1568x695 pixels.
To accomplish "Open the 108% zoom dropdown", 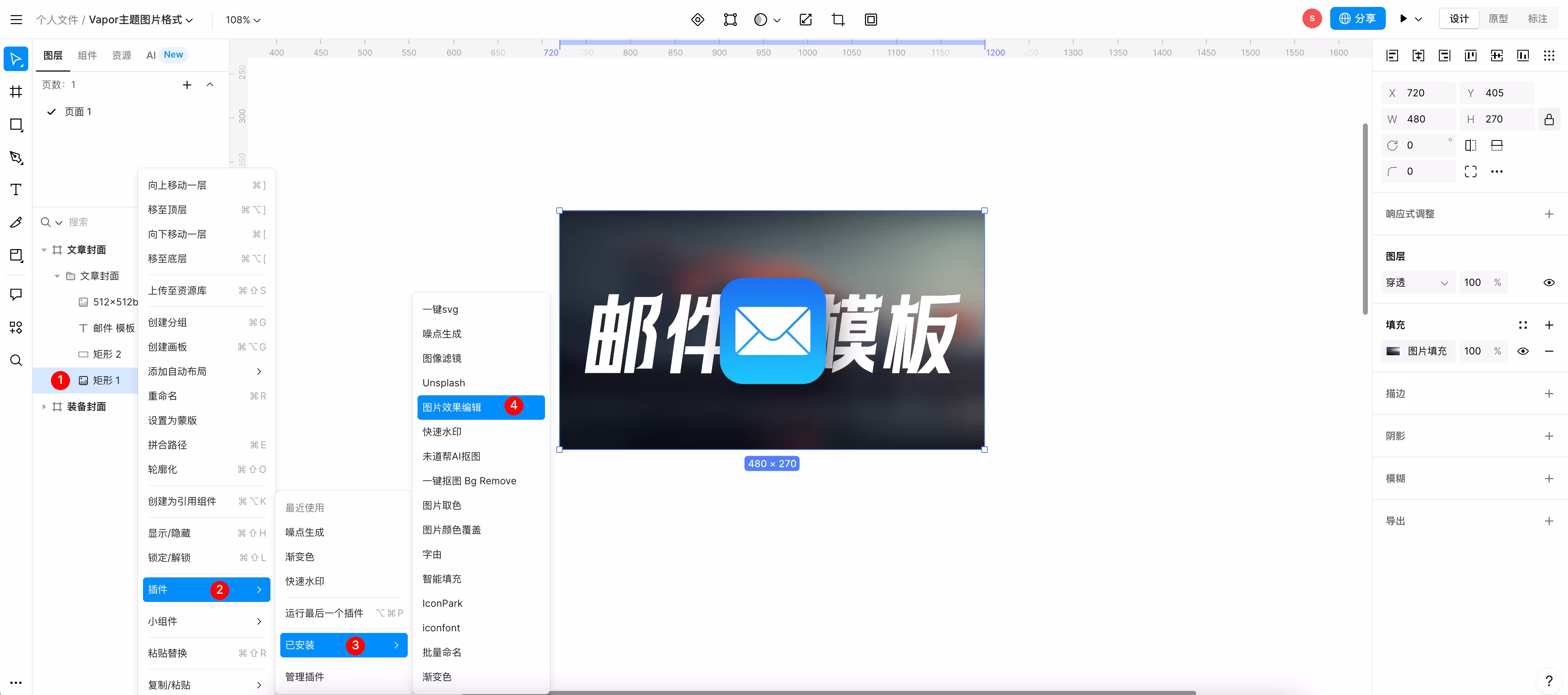I will click(x=243, y=20).
